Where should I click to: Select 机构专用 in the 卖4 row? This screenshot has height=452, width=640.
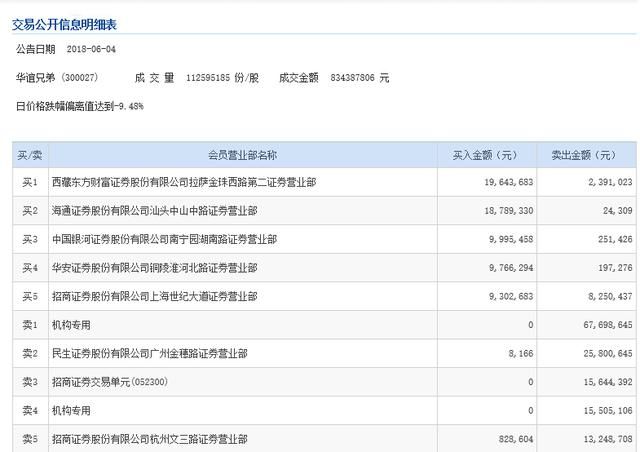click(71, 411)
